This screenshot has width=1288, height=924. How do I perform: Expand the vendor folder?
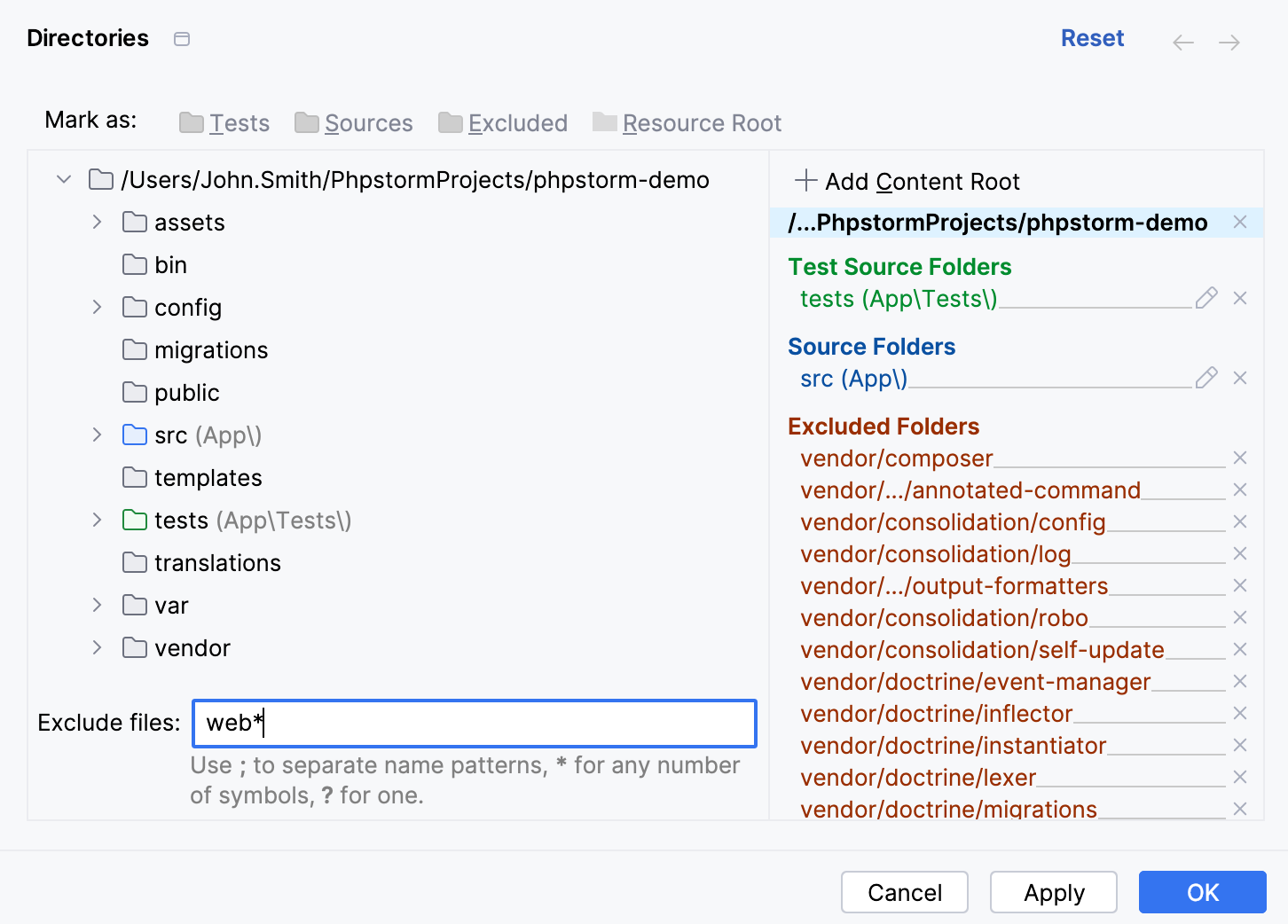[96, 647]
